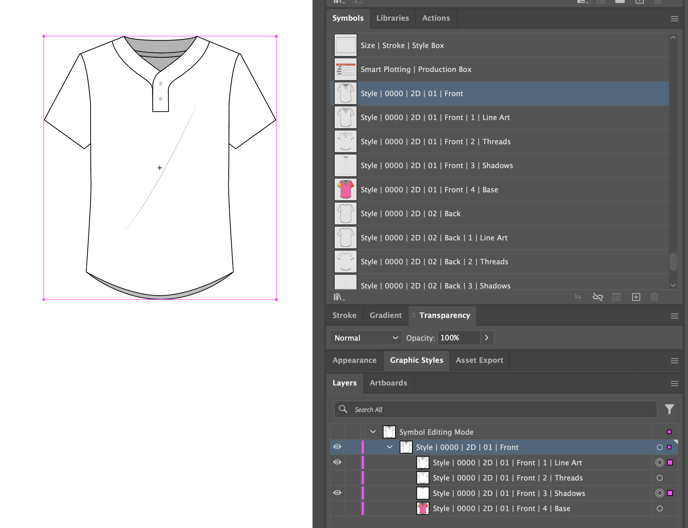Expand the Opacity slider arrow

pyautogui.click(x=487, y=338)
